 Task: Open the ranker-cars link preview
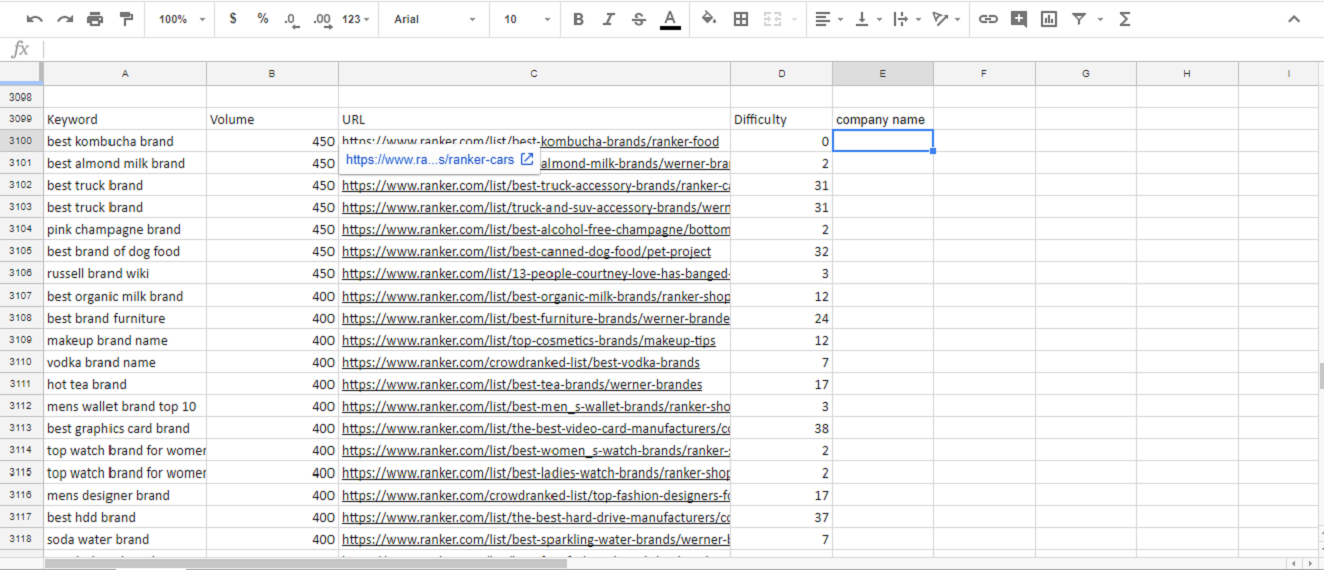[x=430, y=159]
